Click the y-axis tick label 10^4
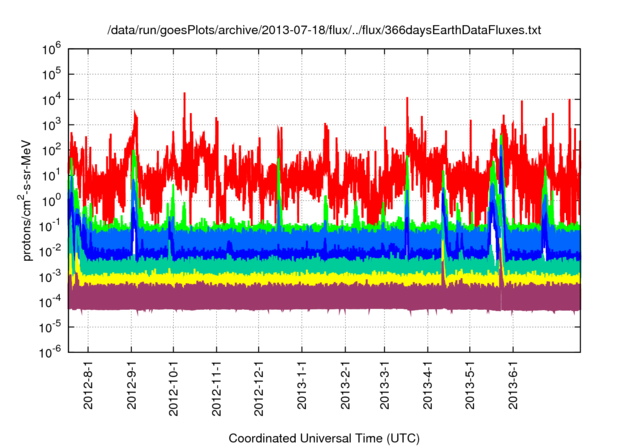The image size is (640, 448). [51, 100]
